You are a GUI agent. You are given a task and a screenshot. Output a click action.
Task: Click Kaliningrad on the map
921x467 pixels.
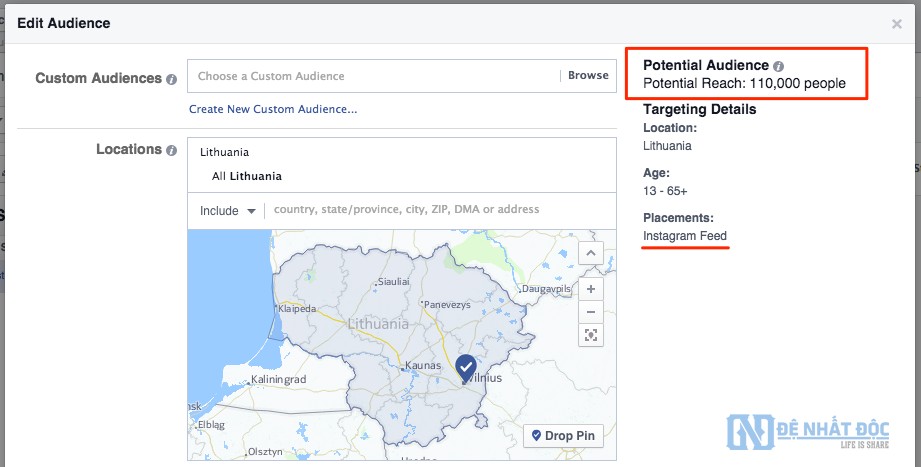tap(278, 380)
